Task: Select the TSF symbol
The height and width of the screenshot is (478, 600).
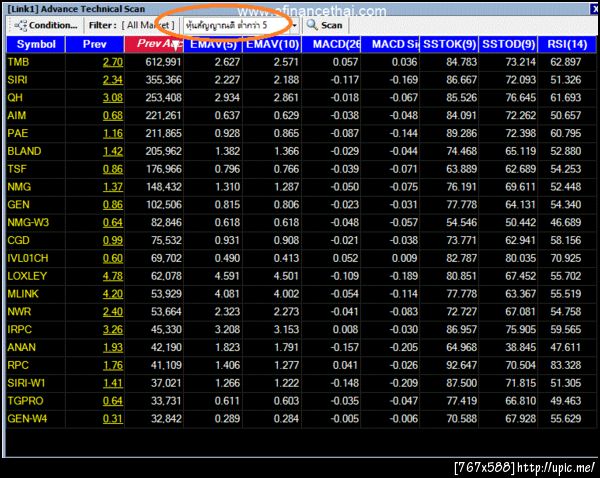Action: (x=17, y=169)
